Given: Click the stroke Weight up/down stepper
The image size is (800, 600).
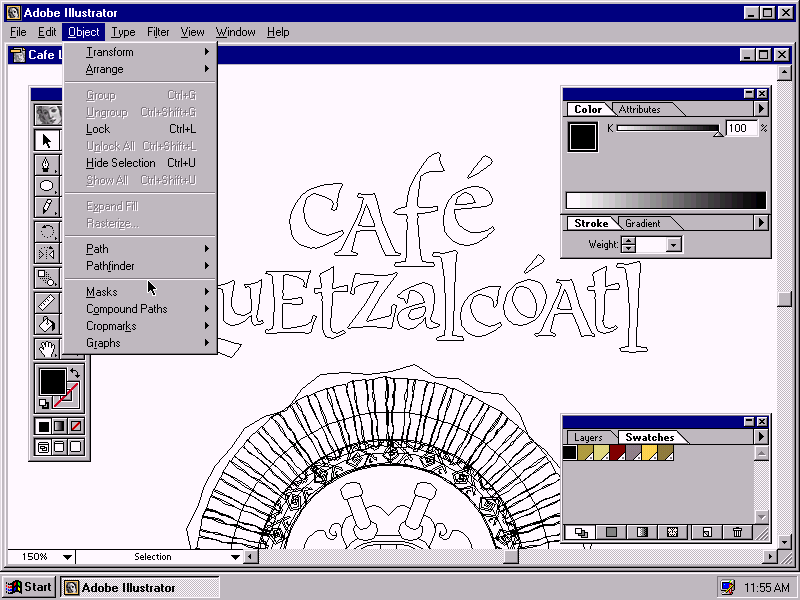Looking at the screenshot, I should click(x=628, y=245).
